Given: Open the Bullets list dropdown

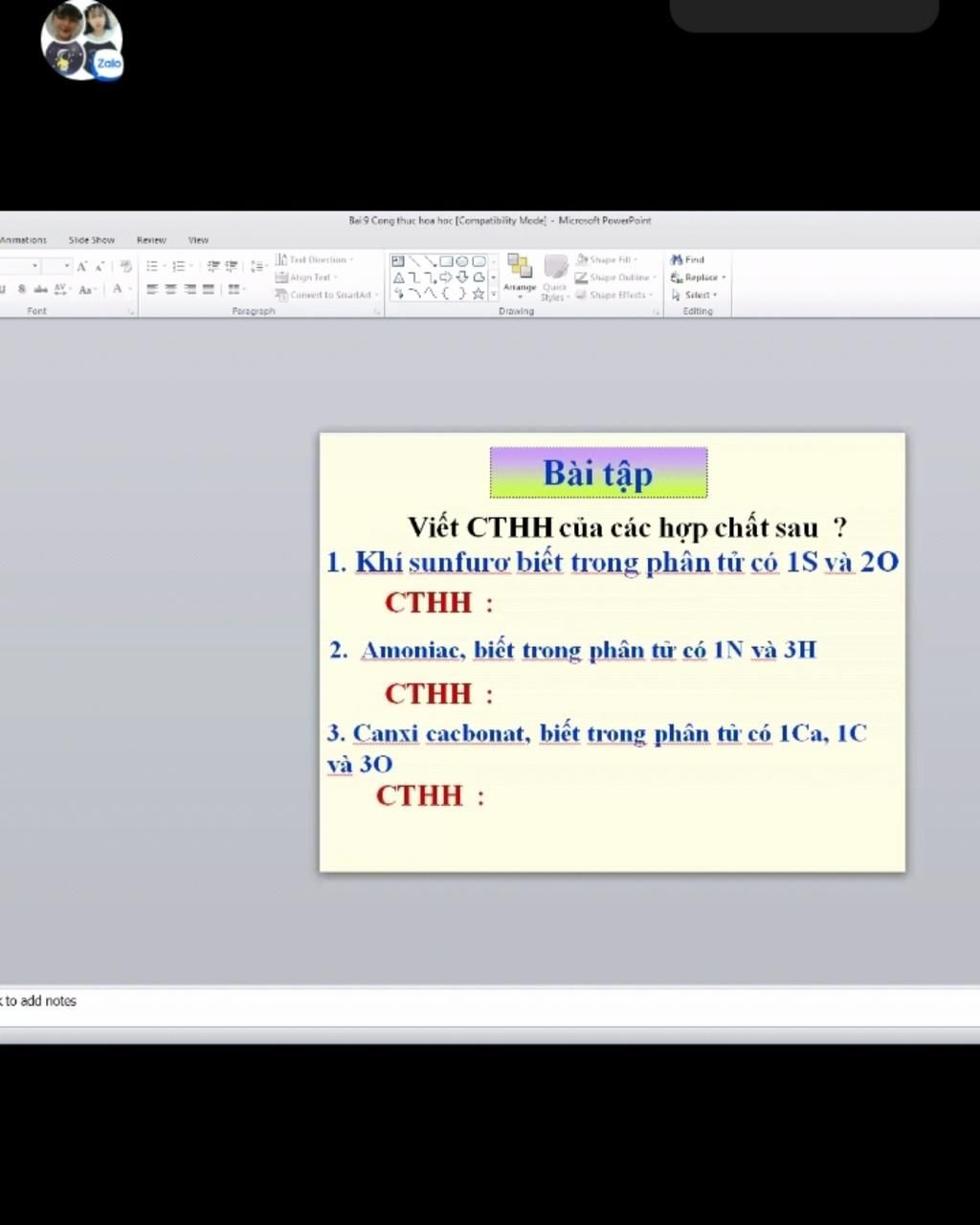Looking at the screenshot, I should (154, 266).
